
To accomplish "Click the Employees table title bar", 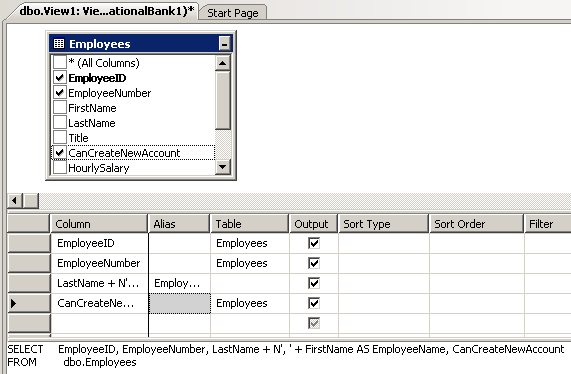I will click(140, 44).
